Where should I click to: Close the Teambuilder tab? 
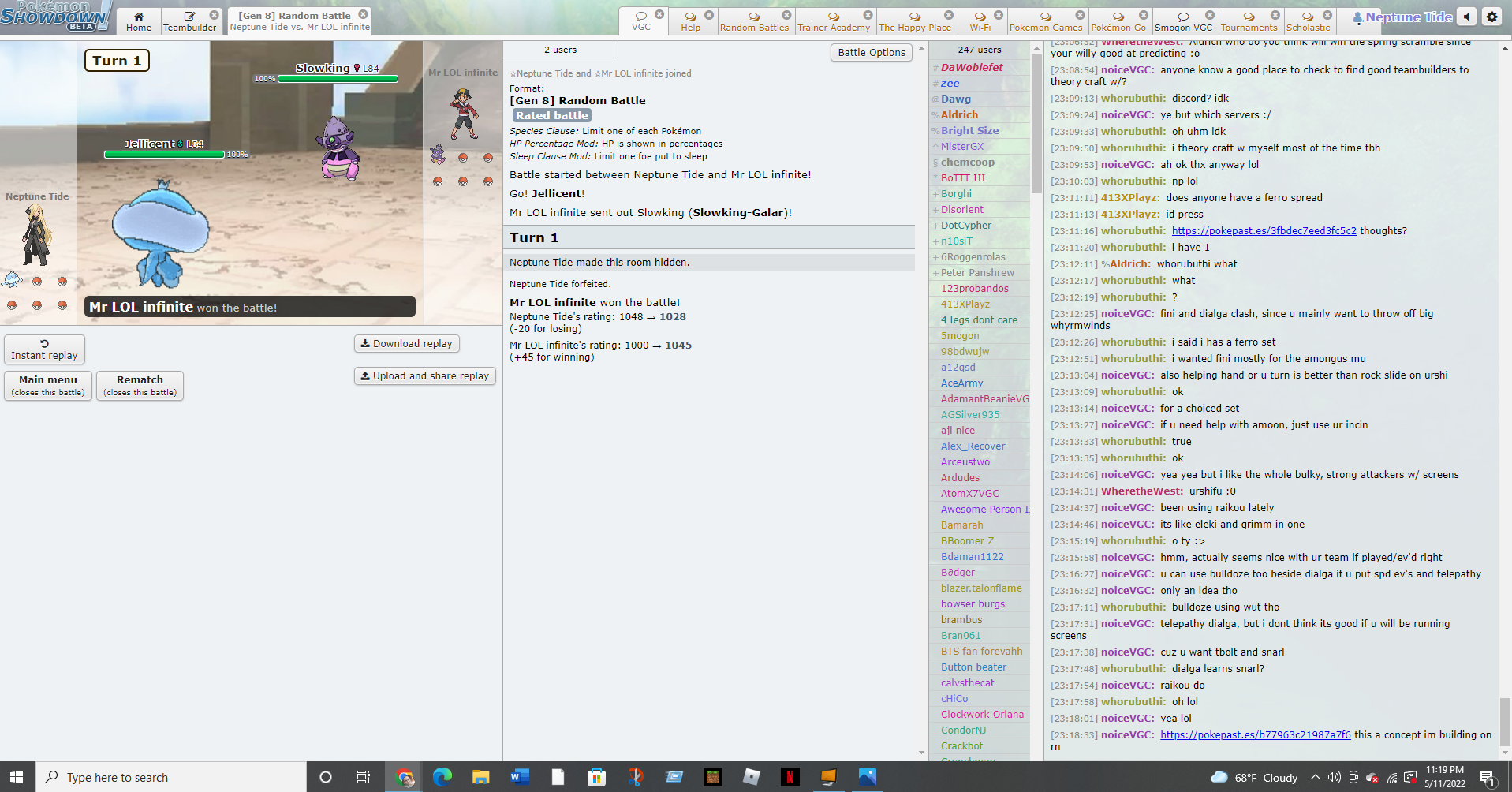coord(214,15)
